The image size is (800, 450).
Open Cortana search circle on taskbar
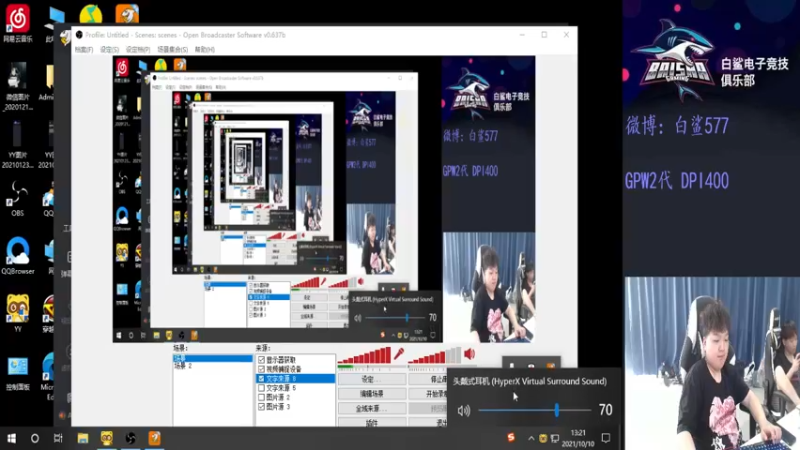(35, 438)
